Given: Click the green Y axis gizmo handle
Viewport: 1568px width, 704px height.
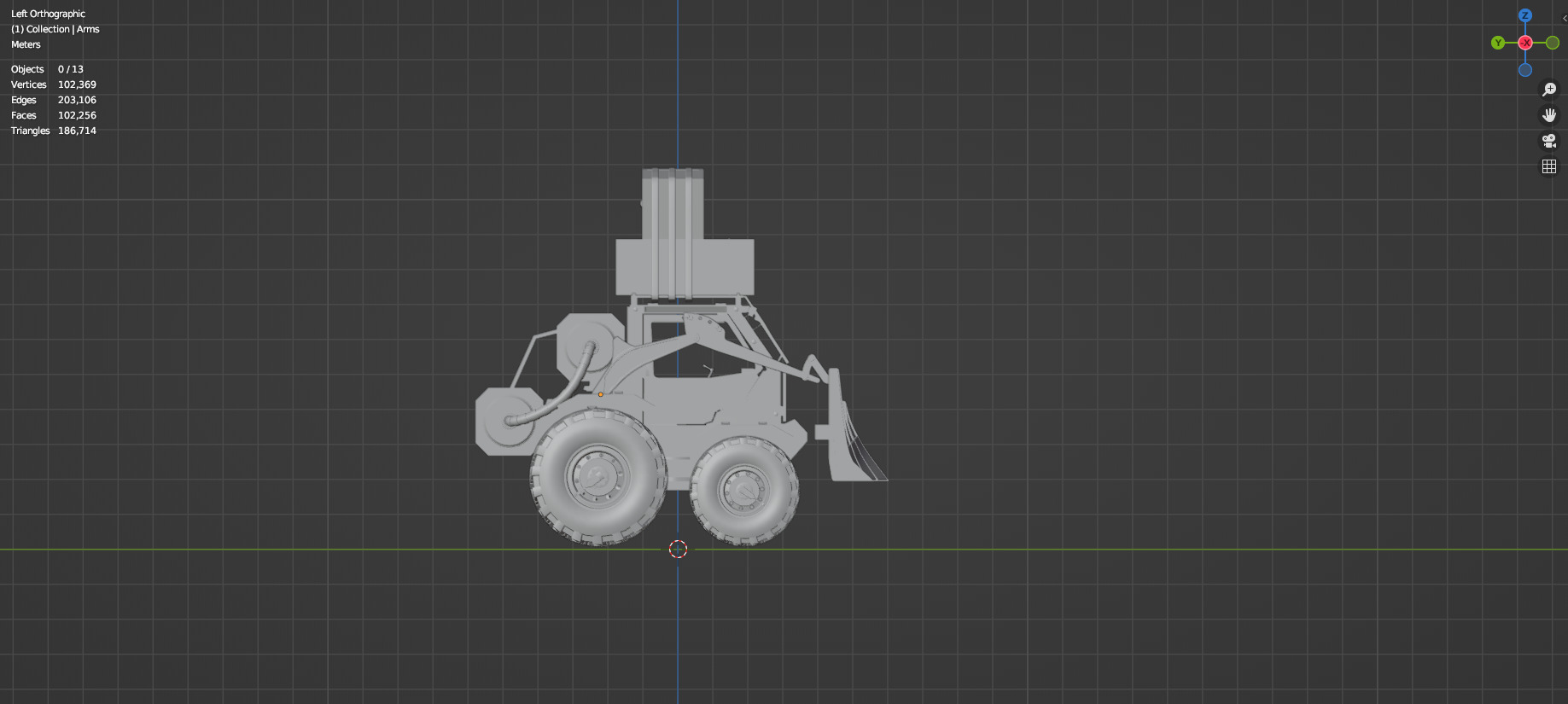Looking at the screenshot, I should pos(1498,43).
